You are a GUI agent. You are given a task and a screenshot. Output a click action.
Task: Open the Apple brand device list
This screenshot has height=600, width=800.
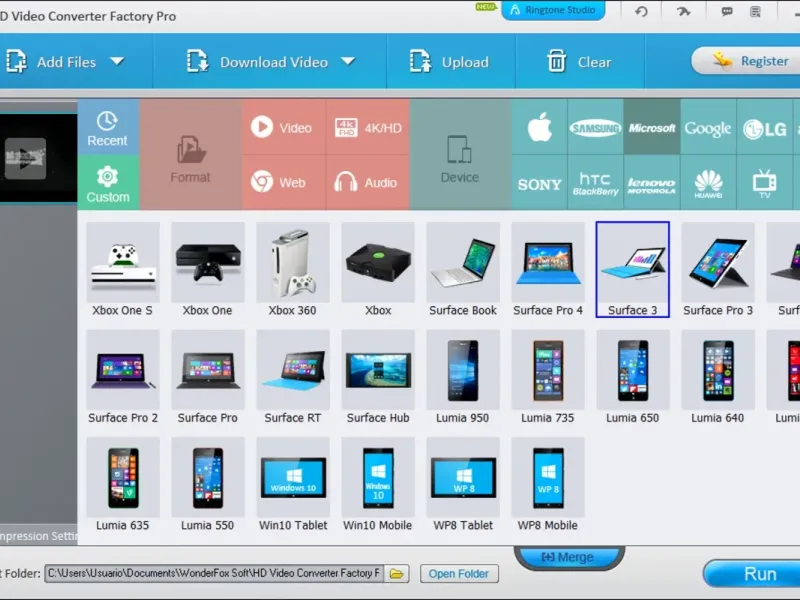coord(539,127)
